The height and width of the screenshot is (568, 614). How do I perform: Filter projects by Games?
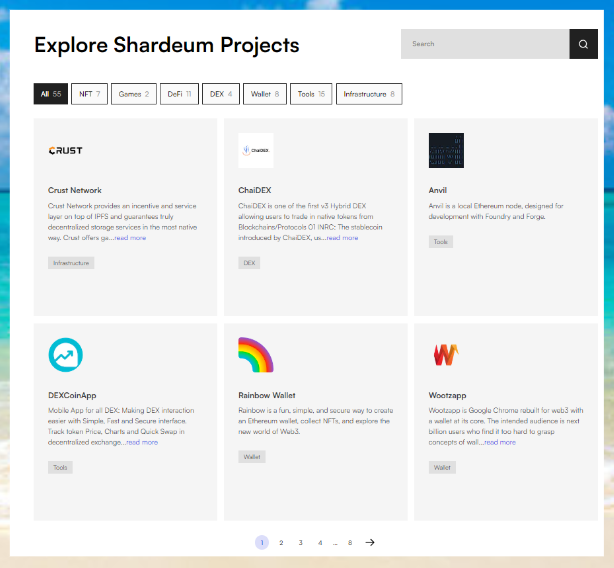134,94
